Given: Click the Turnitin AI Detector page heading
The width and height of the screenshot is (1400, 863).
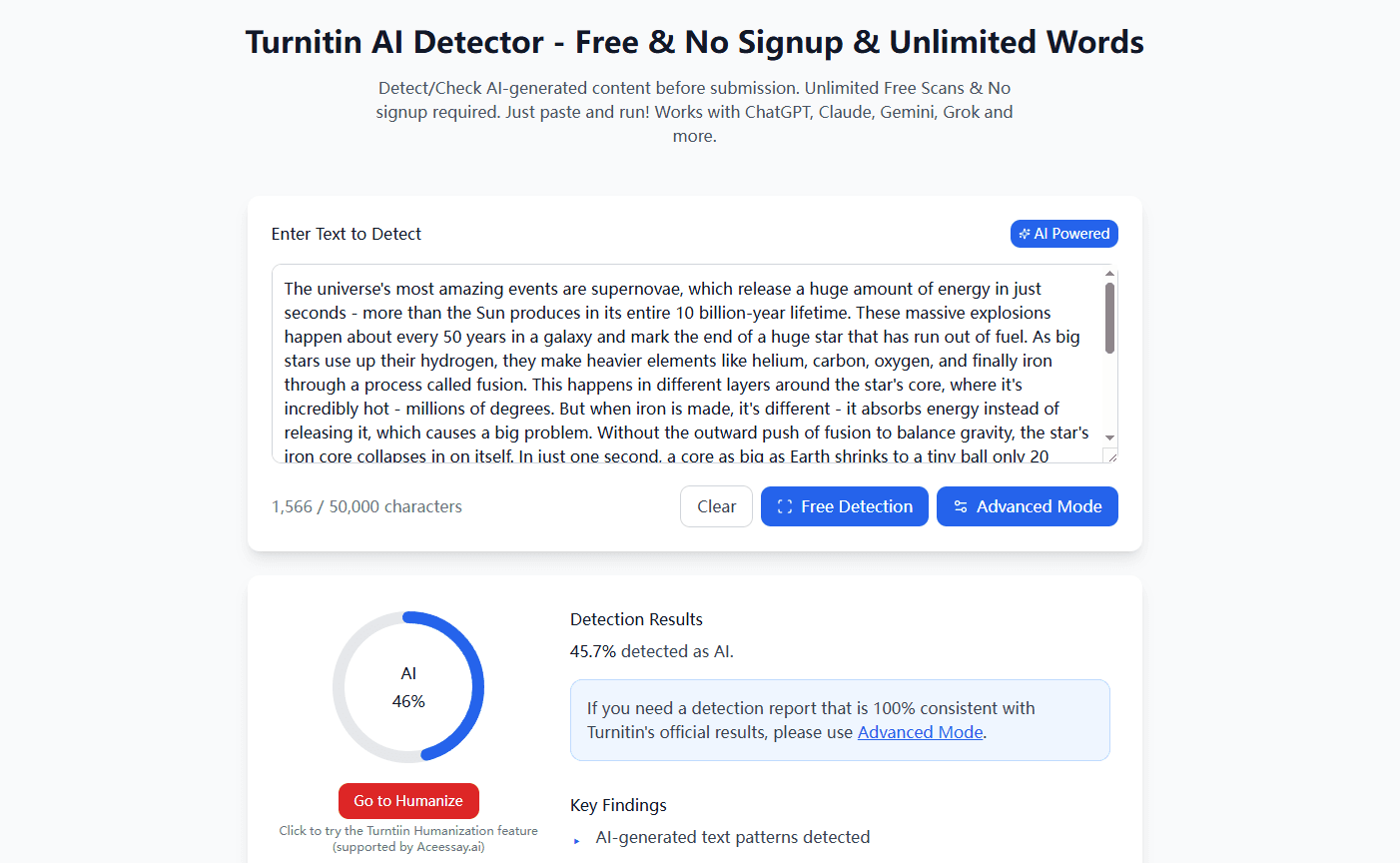Looking at the screenshot, I should tap(695, 42).
